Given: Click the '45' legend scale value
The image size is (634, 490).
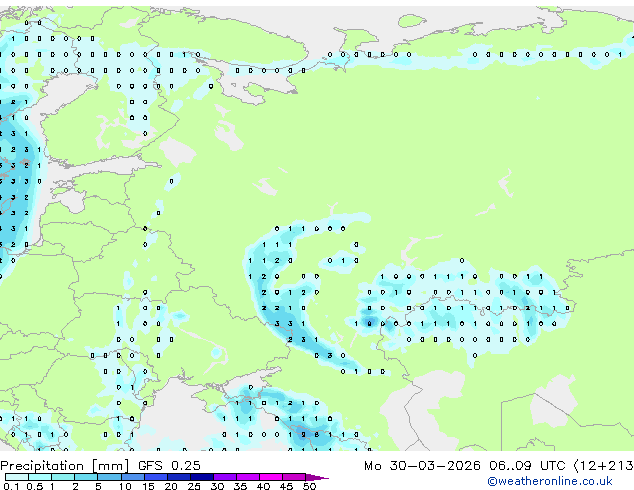Looking at the screenshot, I should [x=286, y=486].
